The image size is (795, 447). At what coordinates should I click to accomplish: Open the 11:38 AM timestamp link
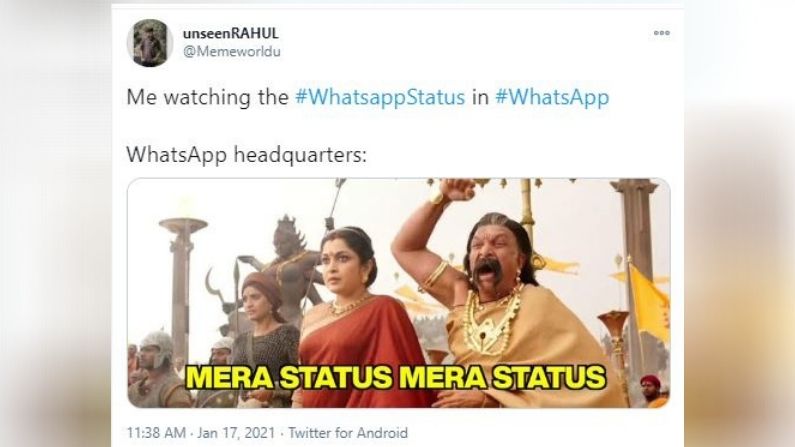tap(156, 433)
